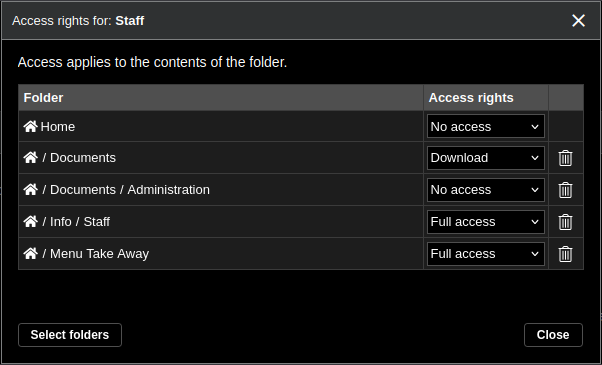The height and width of the screenshot is (365, 602).
Task: Remove the Documents / Administration entry via trash icon
Action: (565, 190)
